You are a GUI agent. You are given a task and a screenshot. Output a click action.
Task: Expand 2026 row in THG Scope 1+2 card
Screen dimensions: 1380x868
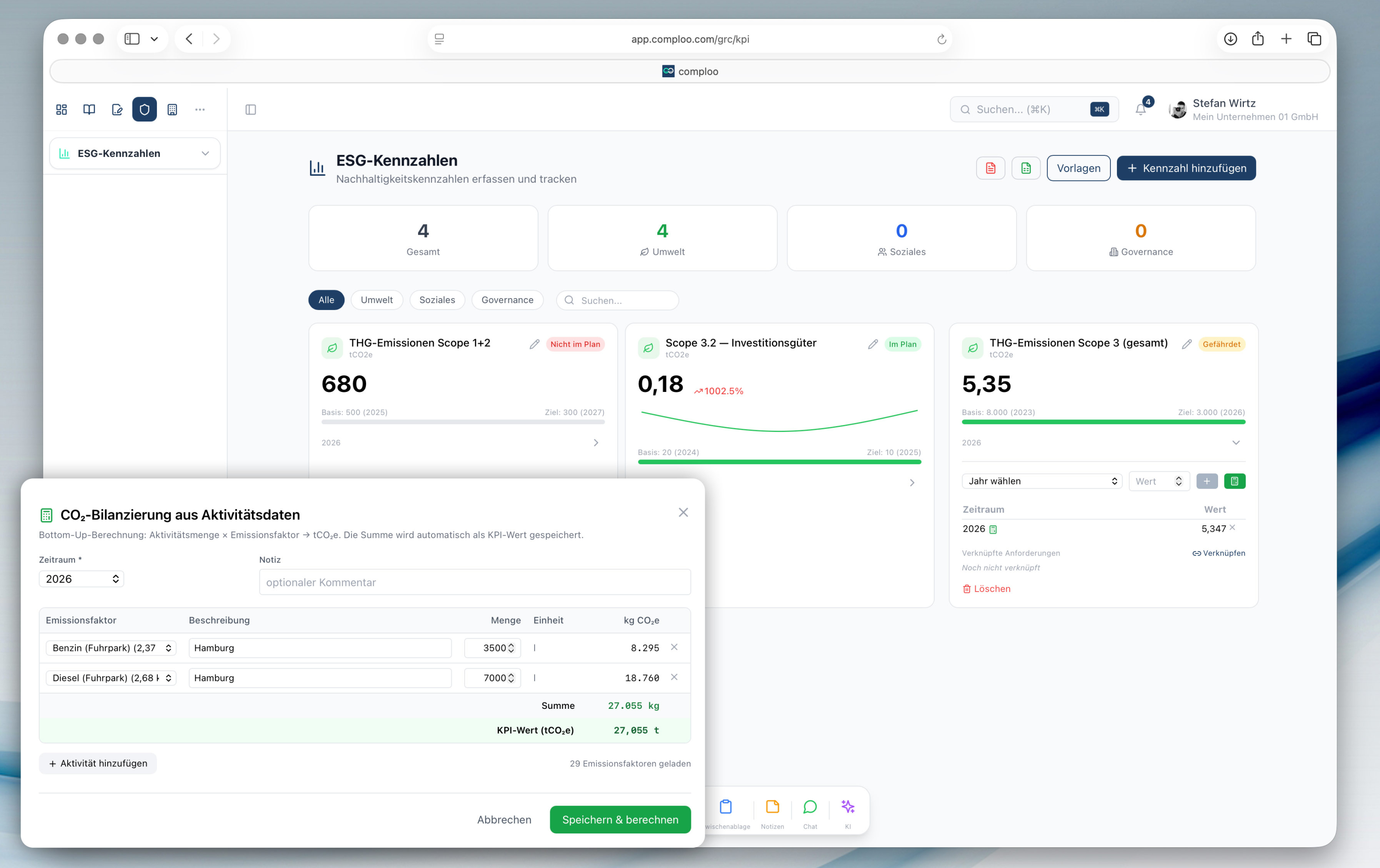pos(595,443)
